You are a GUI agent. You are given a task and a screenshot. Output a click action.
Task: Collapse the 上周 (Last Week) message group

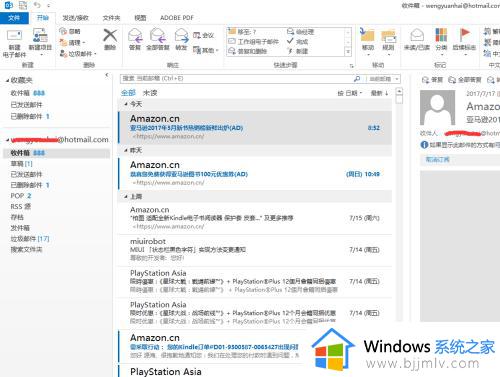point(126,197)
